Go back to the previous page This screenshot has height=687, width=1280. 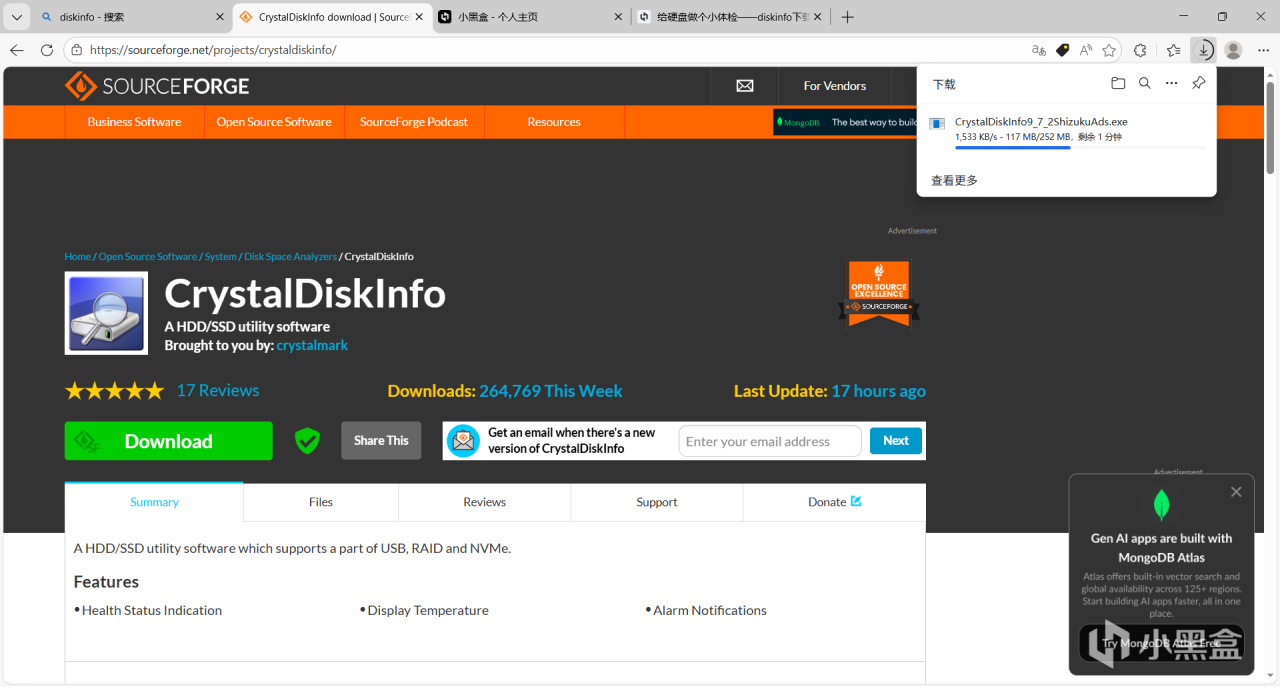click(x=17, y=50)
